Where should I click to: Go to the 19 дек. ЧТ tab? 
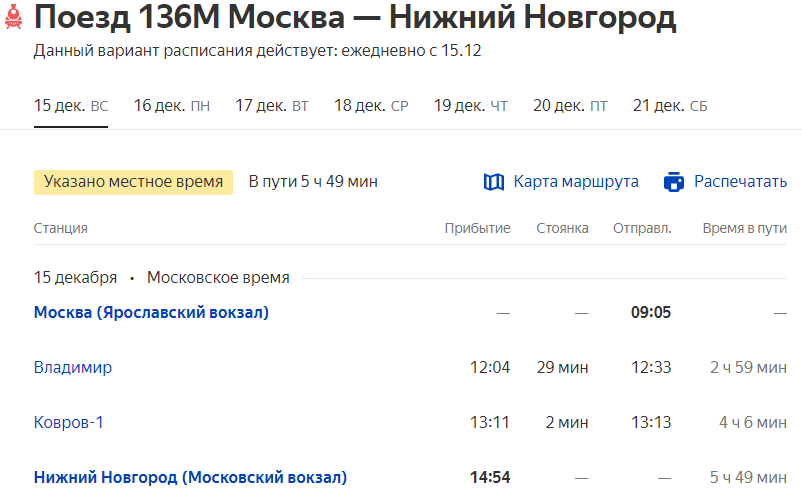[471, 106]
